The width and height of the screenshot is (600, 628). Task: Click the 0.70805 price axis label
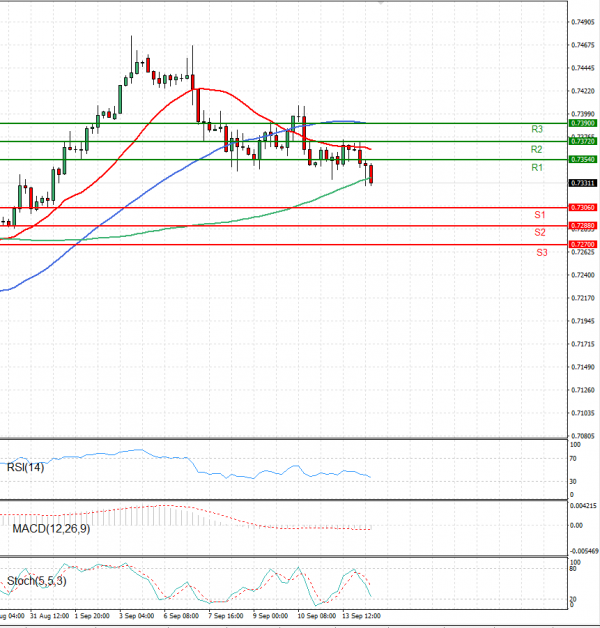[583, 436]
